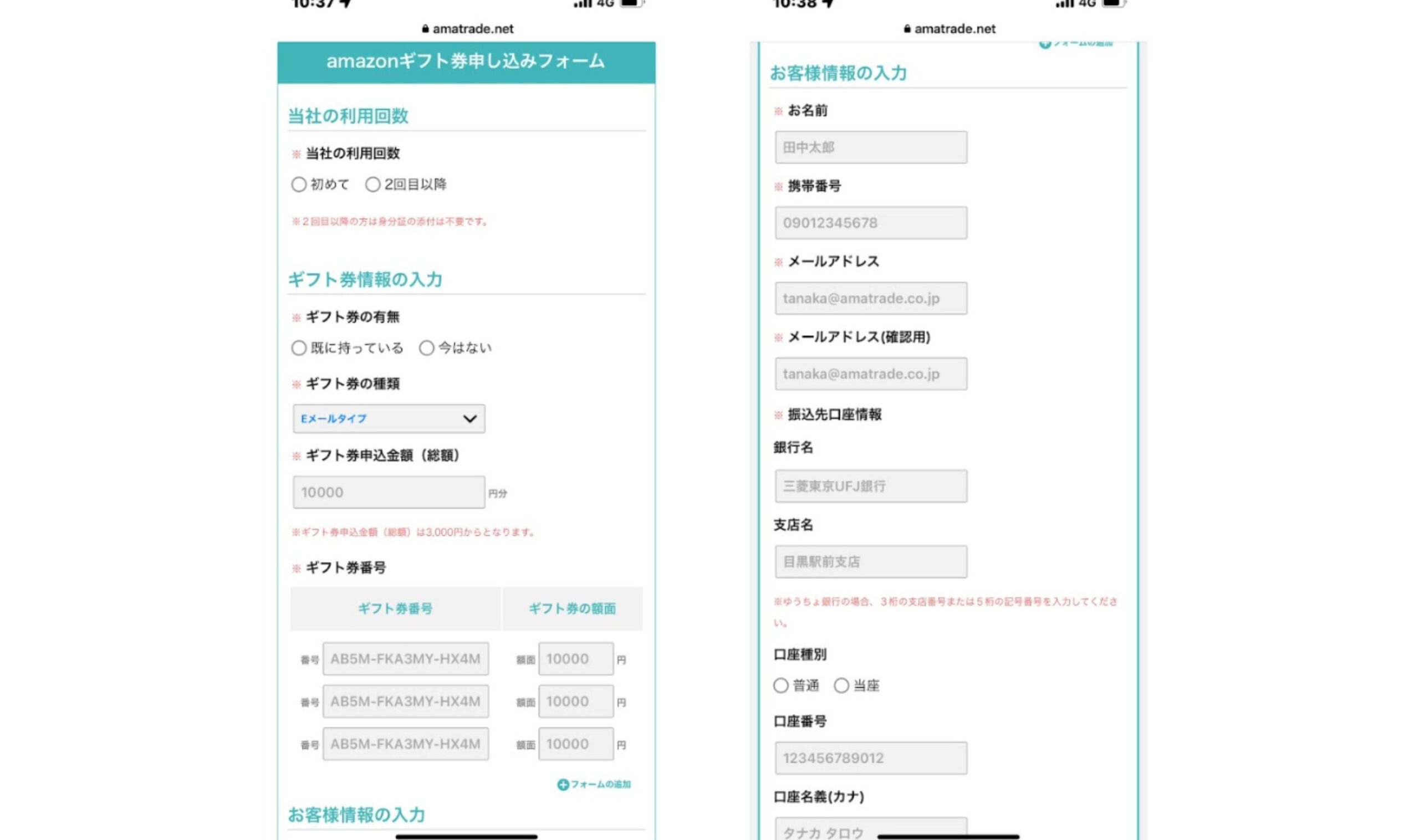Focus the 携帯番号 phone number field
The height and width of the screenshot is (840, 1419).
[x=871, y=223]
